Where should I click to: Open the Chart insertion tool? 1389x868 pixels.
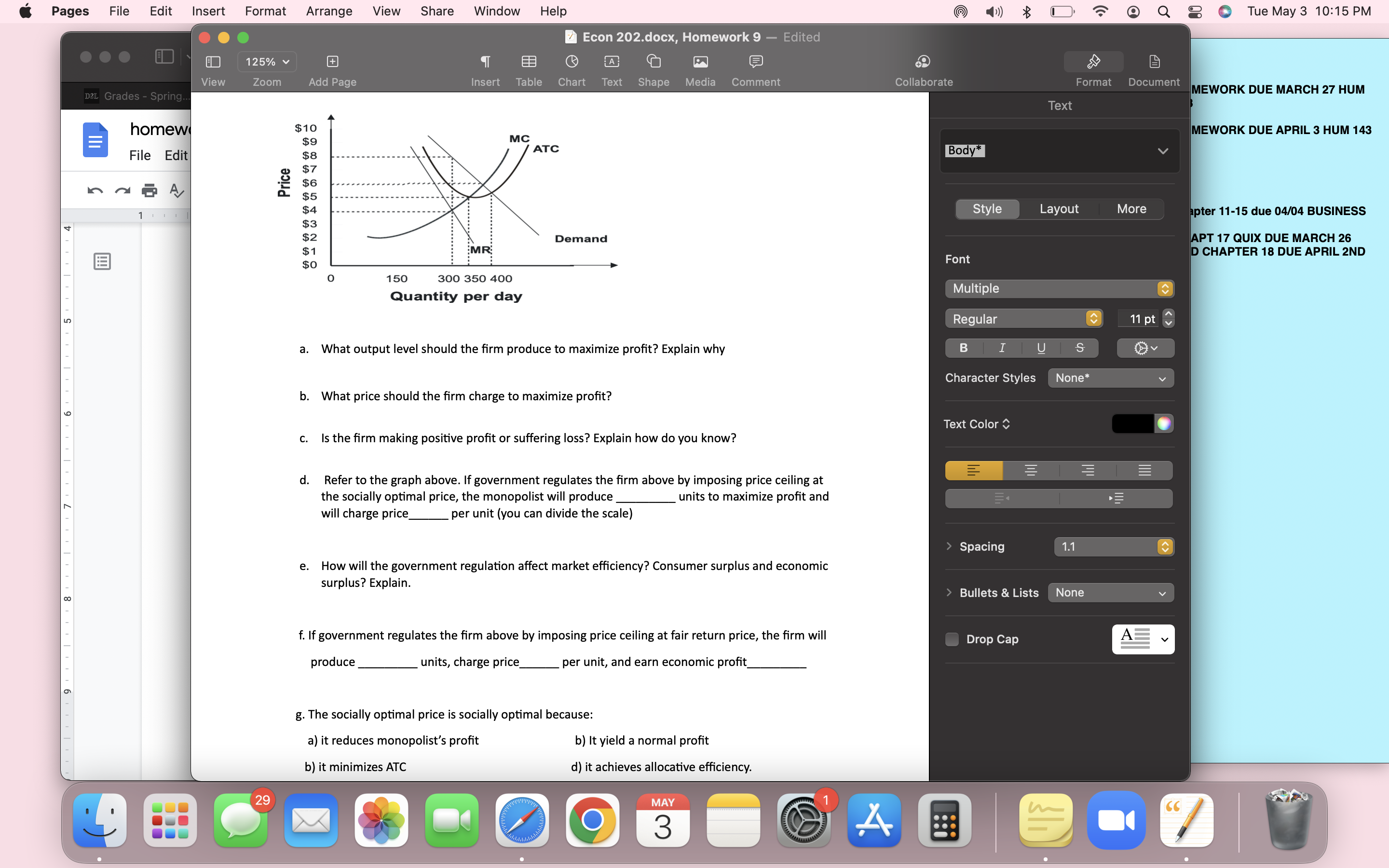click(571, 69)
